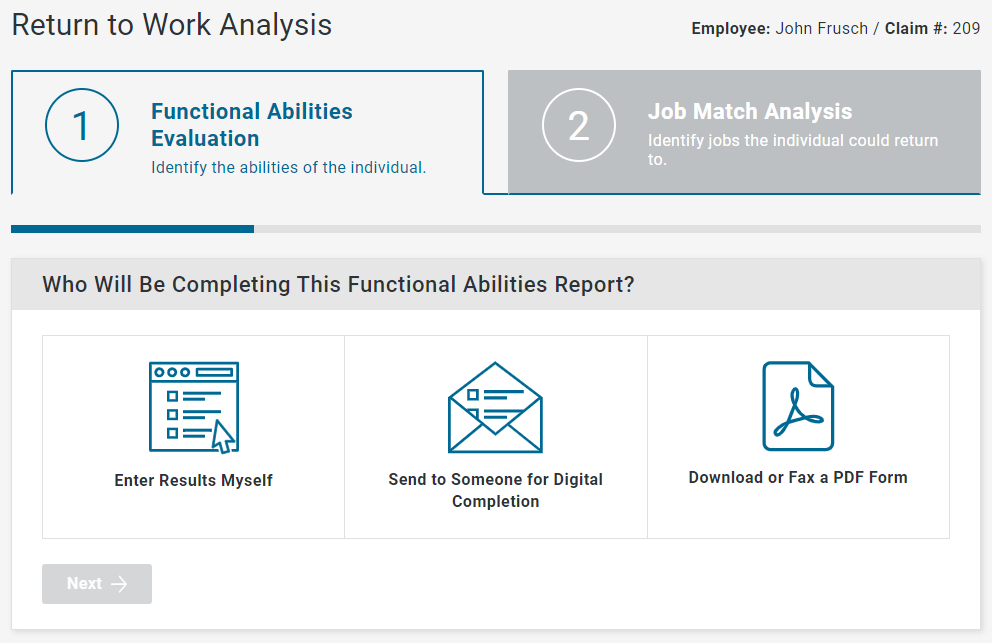Click the "Return to Work Analysis" page heading
The height and width of the screenshot is (643, 992).
[172, 25]
